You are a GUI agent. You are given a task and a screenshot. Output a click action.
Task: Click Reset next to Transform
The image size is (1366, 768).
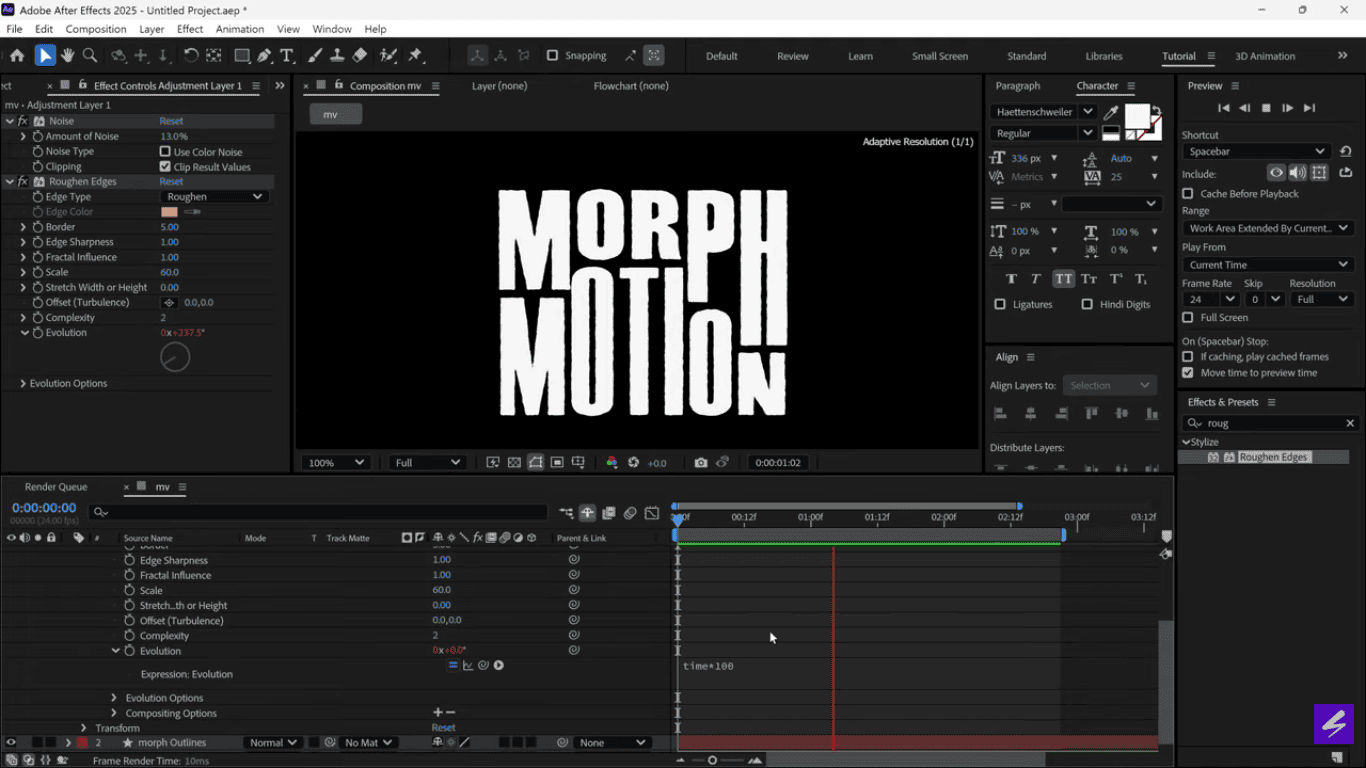tap(443, 728)
